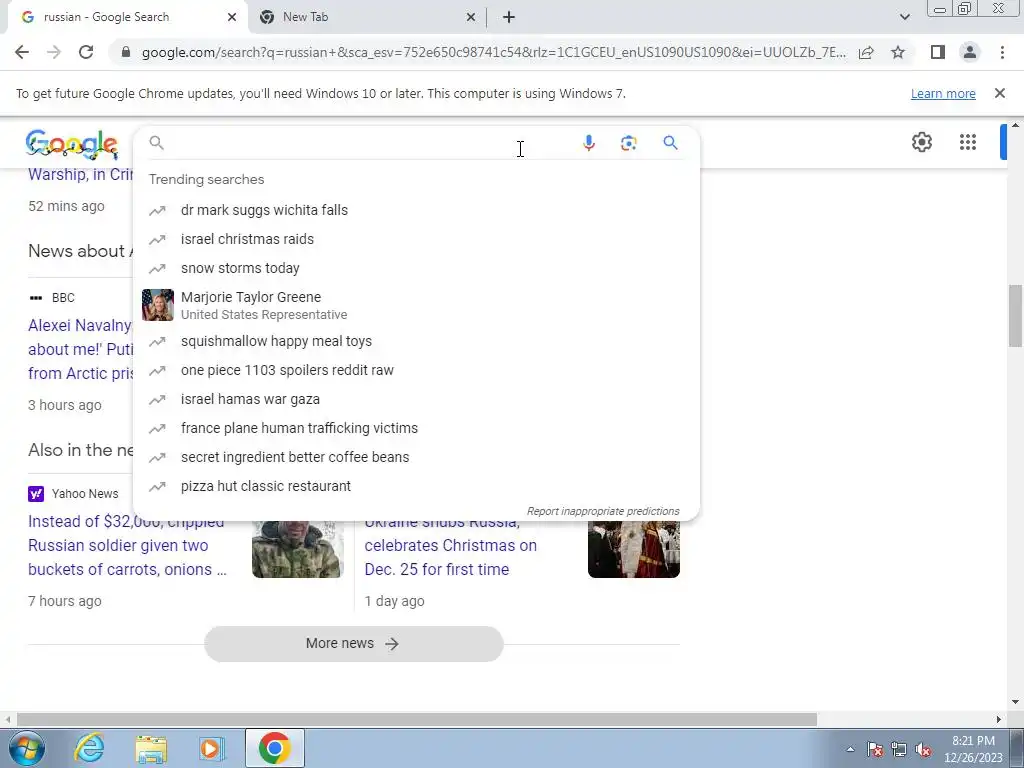Open Alexei Navalny BBC article link

click(x=80, y=349)
